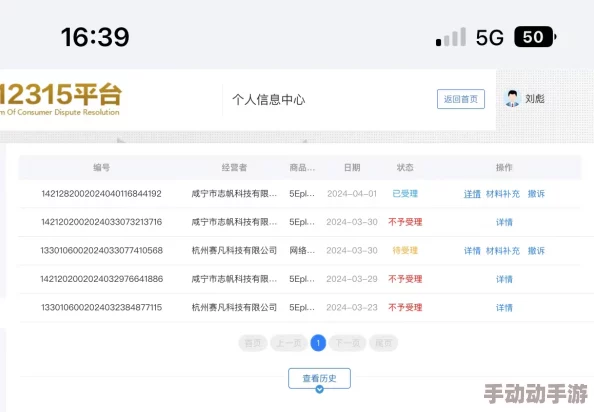The image size is (594, 412).
Task: Open 详情 for complaint 1421202002024033073213716
Action: (504, 222)
